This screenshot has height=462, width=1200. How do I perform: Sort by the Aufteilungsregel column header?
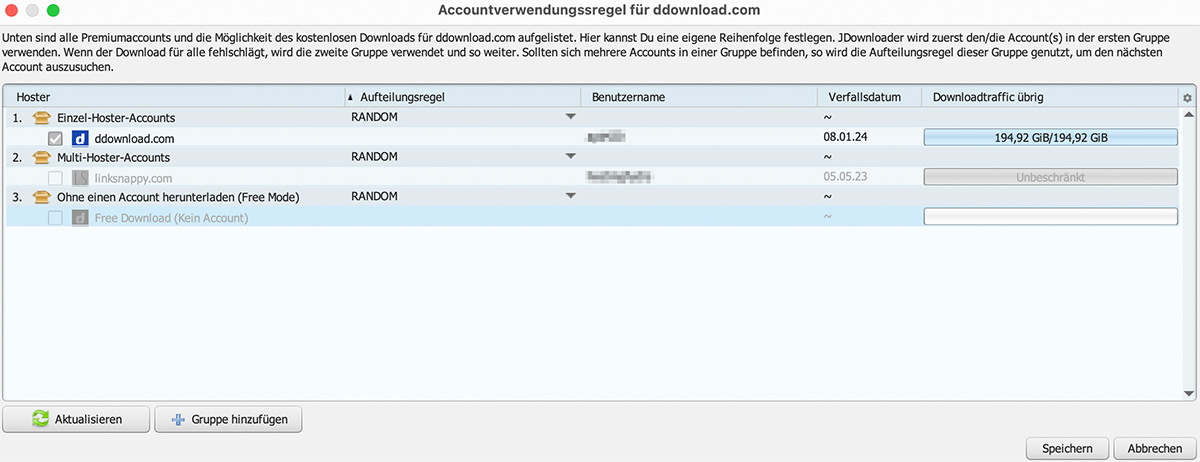coord(462,97)
